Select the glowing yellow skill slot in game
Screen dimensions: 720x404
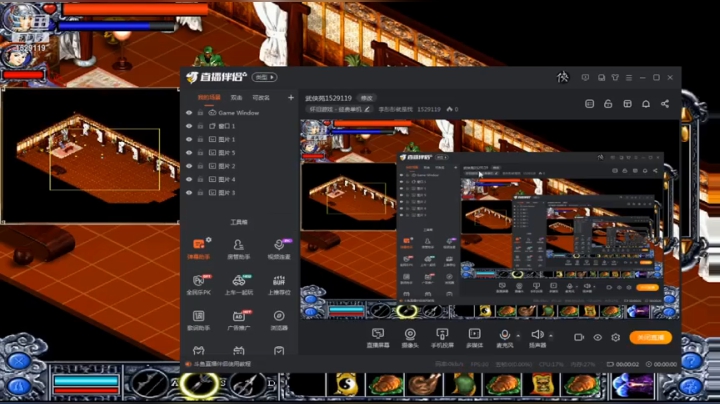pyautogui.click(x=199, y=384)
